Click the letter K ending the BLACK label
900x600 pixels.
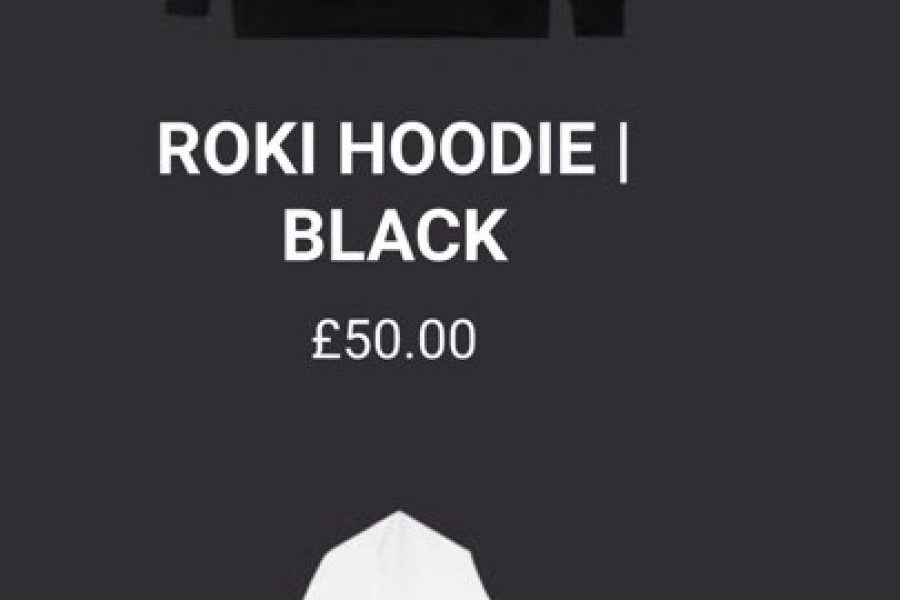point(485,235)
